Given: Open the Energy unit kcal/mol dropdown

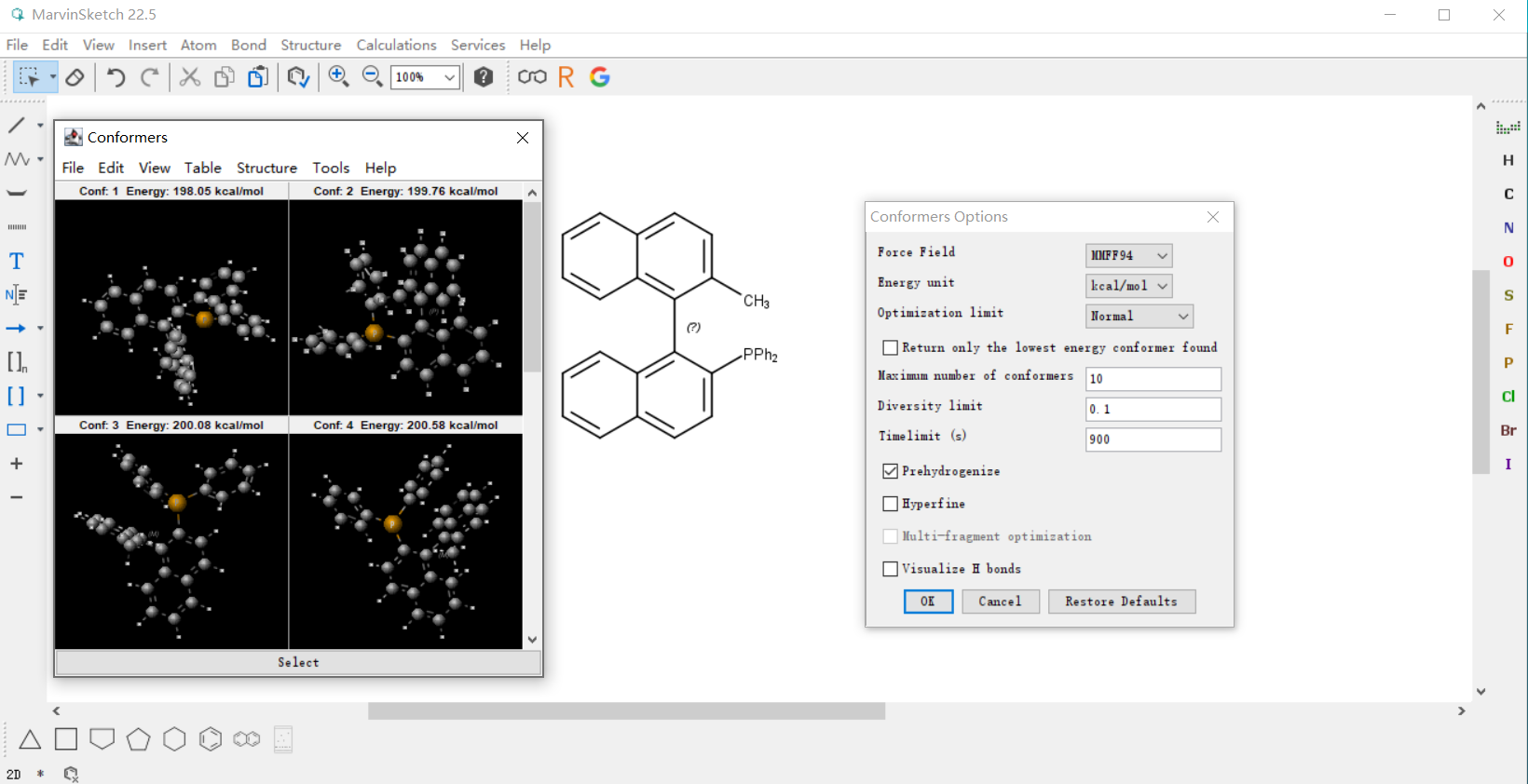Looking at the screenshot, I should [x=1128, y=286].
